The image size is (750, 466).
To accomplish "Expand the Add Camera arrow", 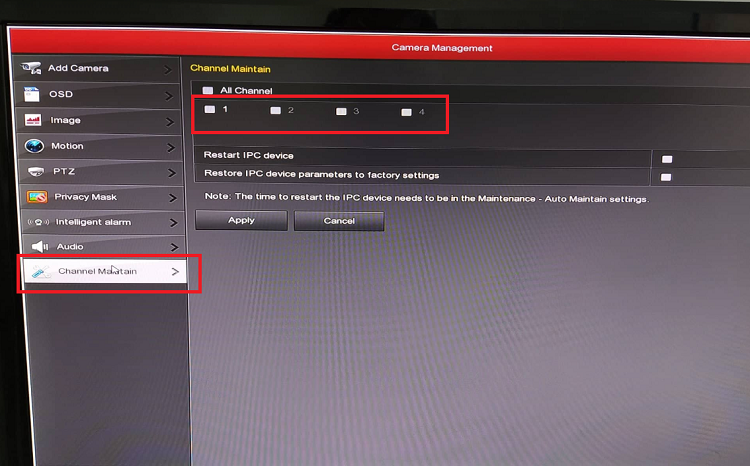I will 169,69.
